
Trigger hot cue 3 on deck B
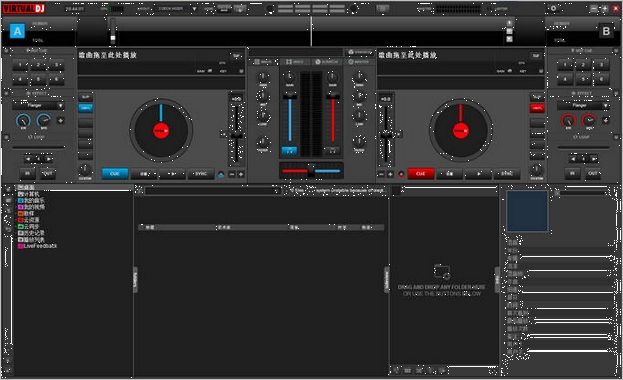tap(601, 65)
